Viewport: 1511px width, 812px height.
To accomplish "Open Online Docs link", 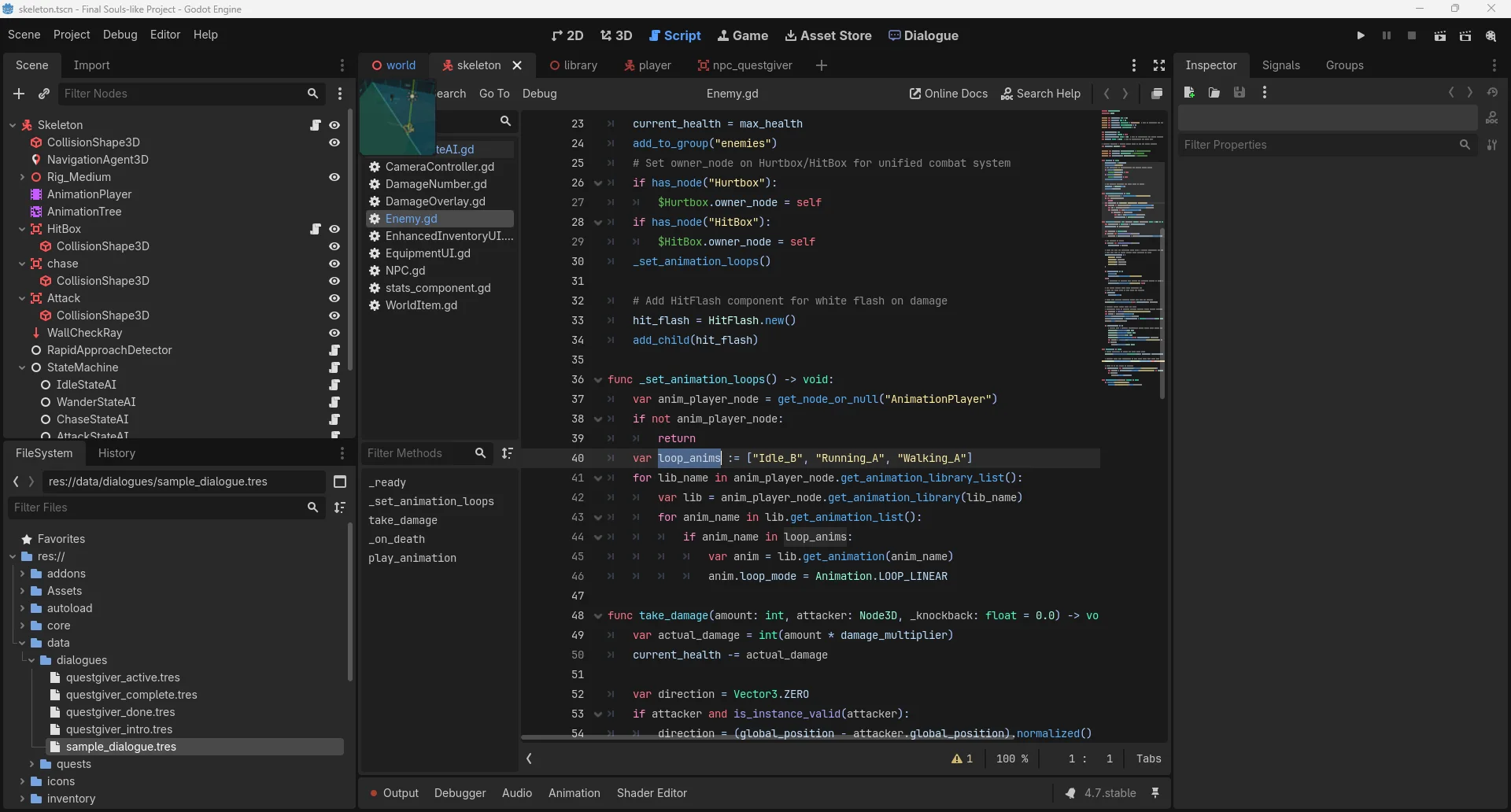I will click(x=948, y=94).
